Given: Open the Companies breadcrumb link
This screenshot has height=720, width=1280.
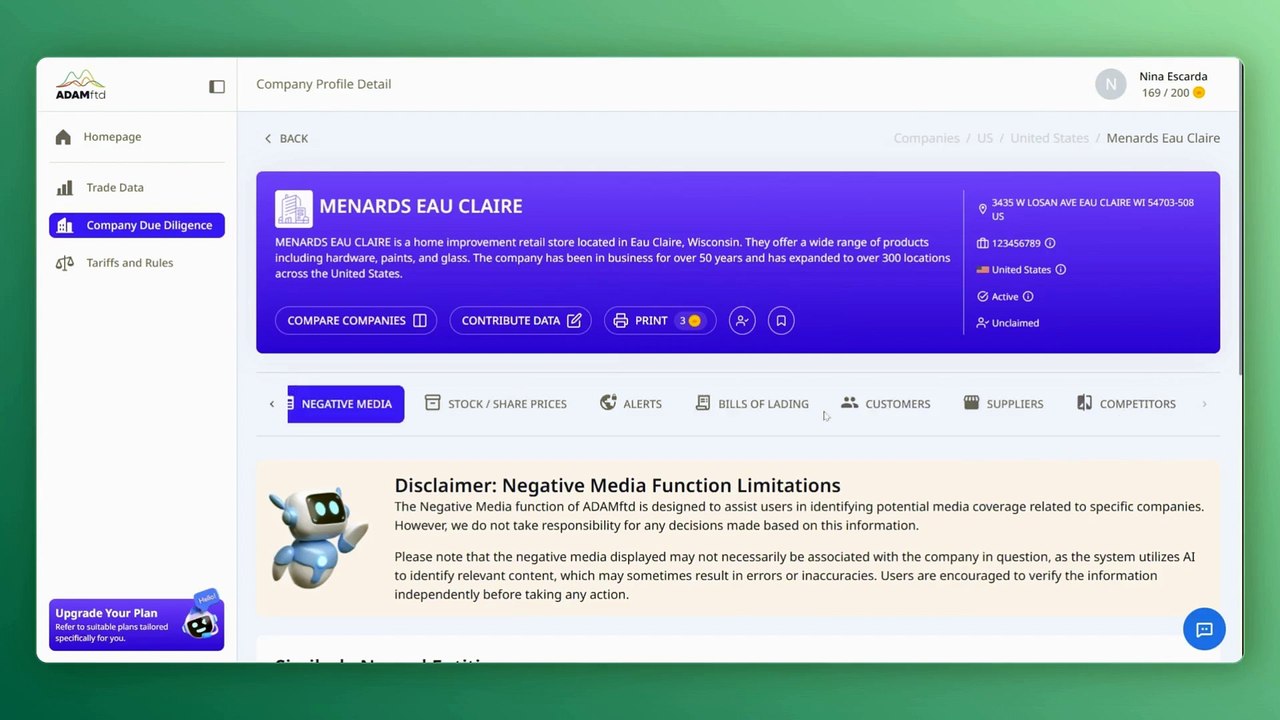Looking at the screenshot, I should coord(926,138).
